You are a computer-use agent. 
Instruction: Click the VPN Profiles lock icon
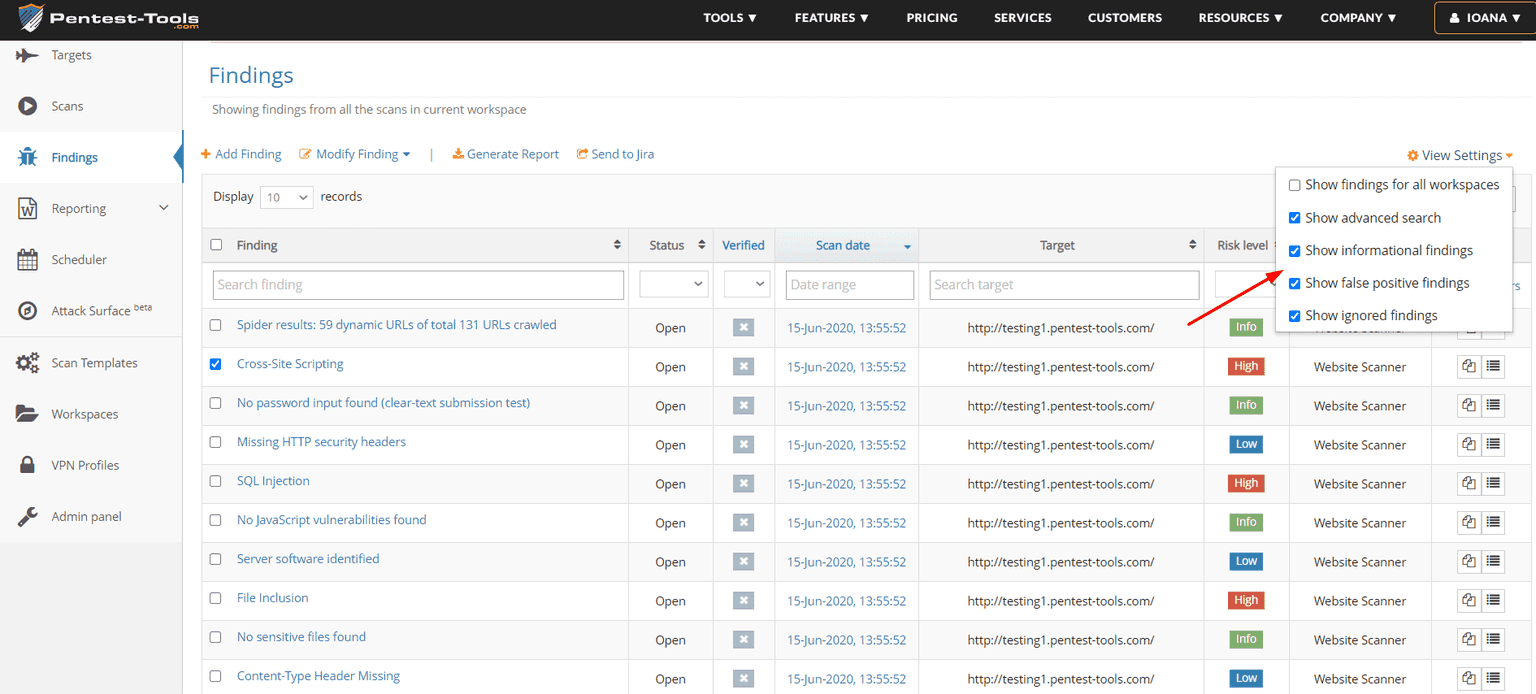coord(28,465)
